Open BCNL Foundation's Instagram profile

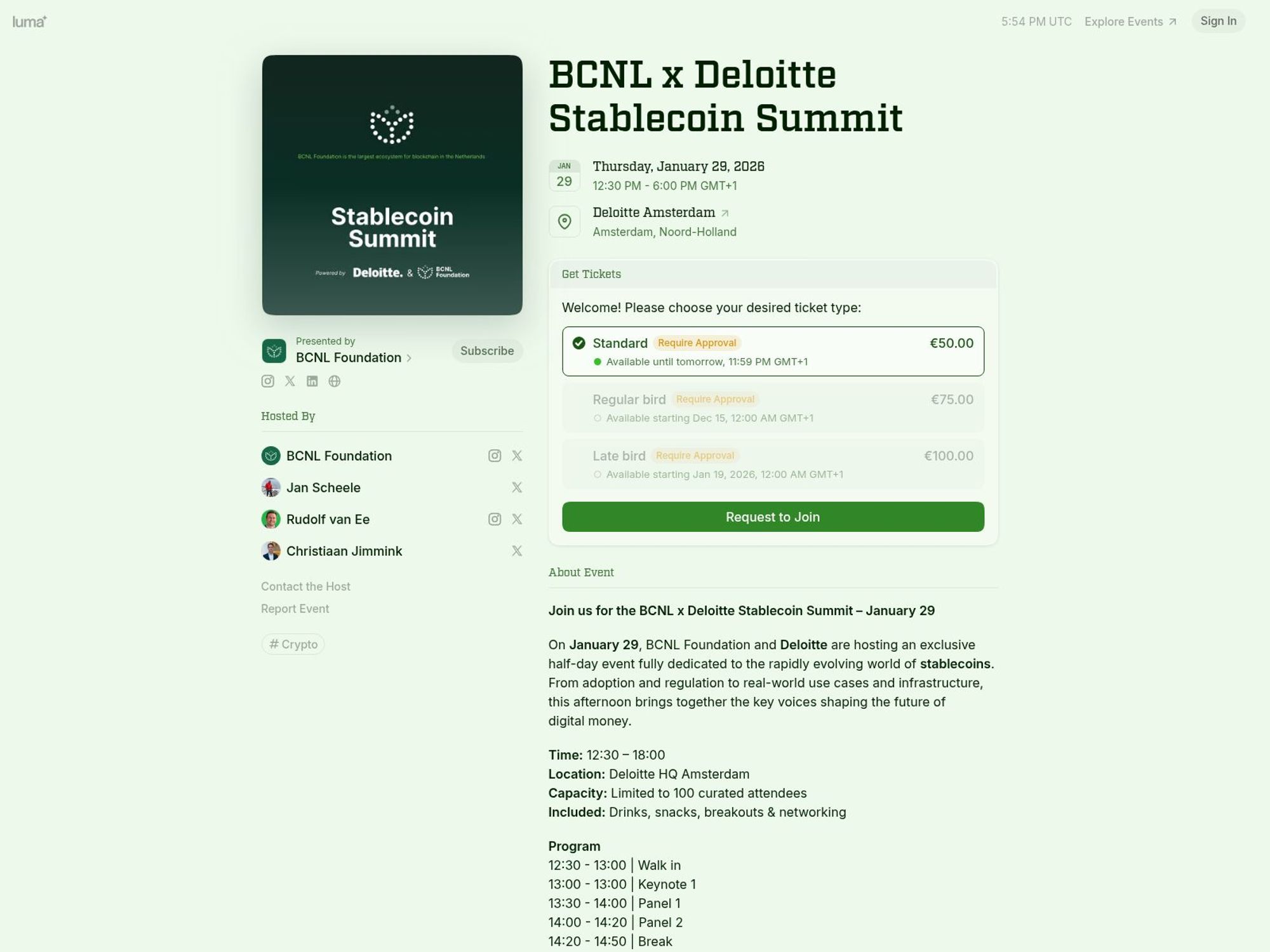[x=268, y=381]
